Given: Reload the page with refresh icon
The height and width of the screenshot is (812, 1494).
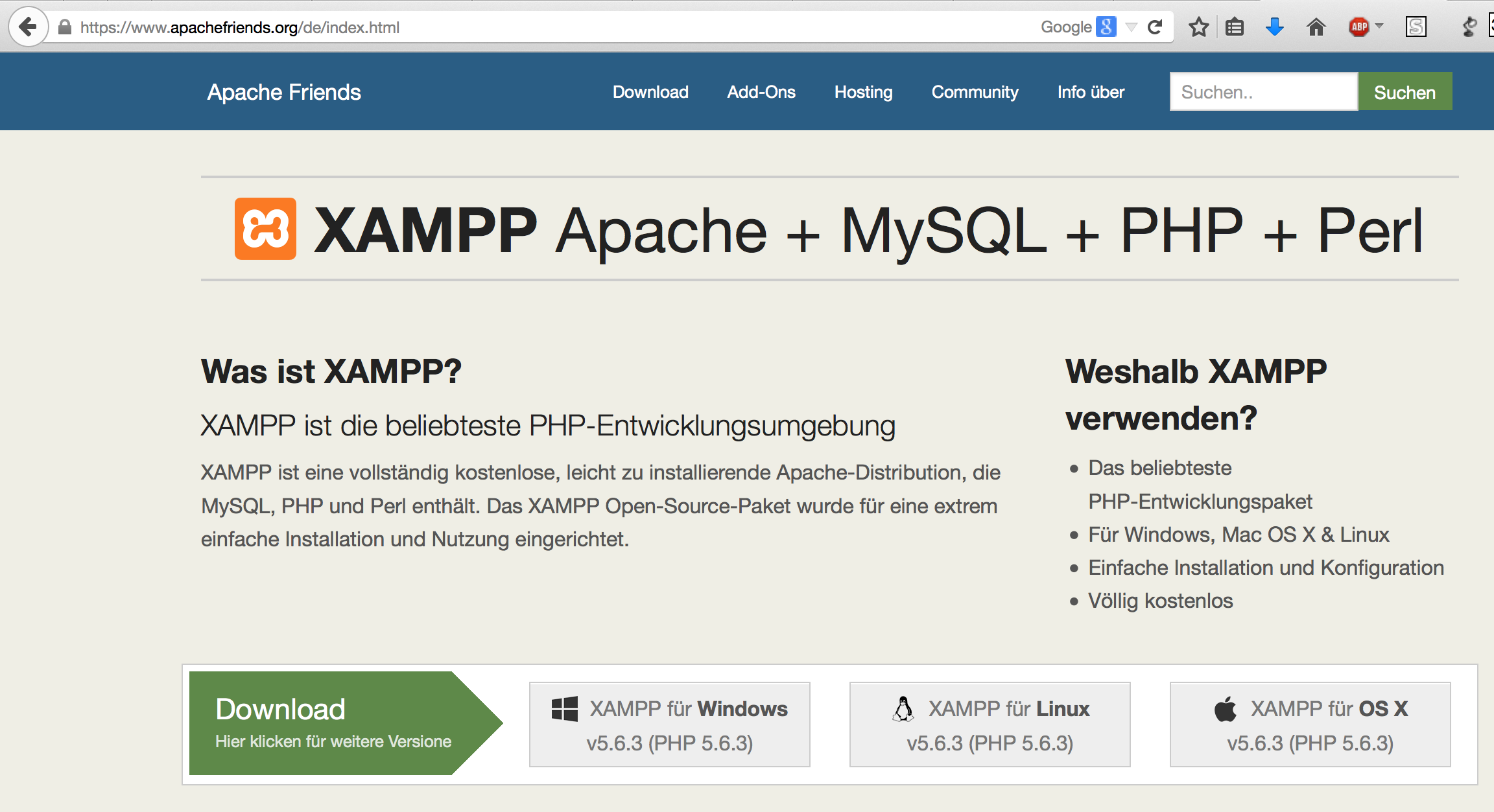Looking at the screenshot, I should (1155, 27).
